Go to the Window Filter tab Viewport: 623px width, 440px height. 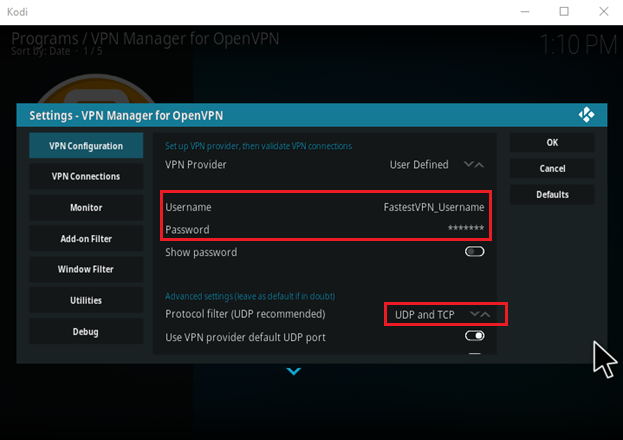click(x=86, y=269)
